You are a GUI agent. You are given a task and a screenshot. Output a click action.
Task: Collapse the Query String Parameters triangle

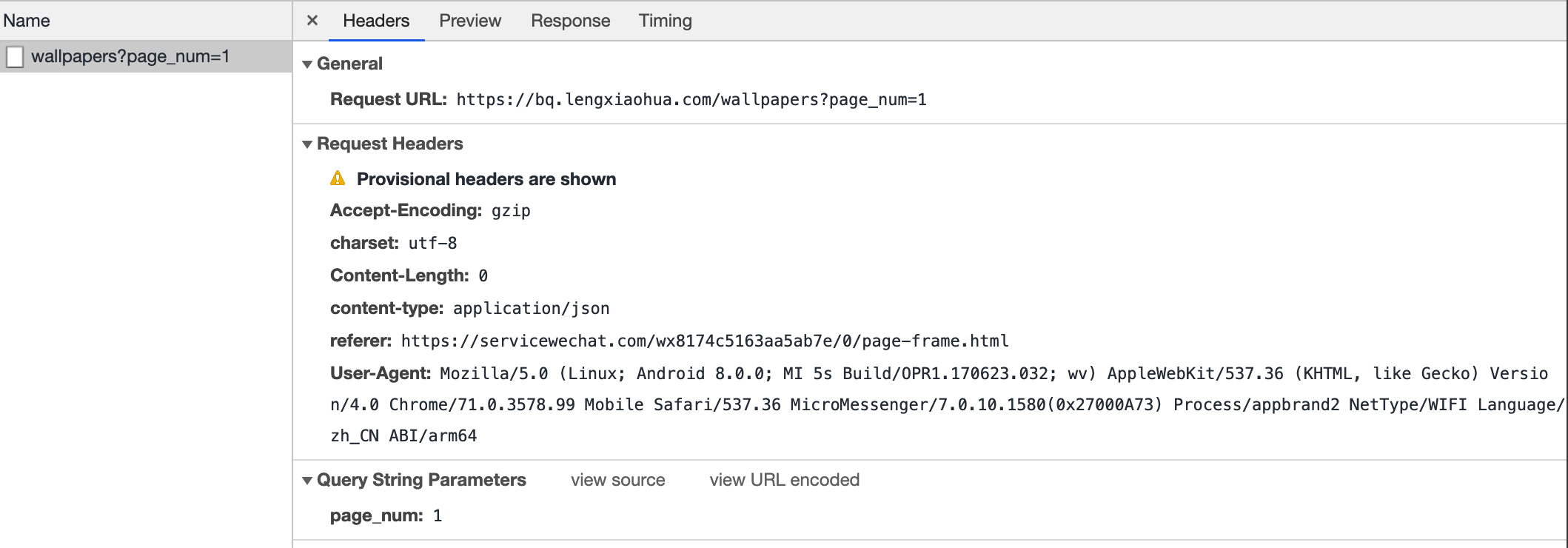pos(307,481)
